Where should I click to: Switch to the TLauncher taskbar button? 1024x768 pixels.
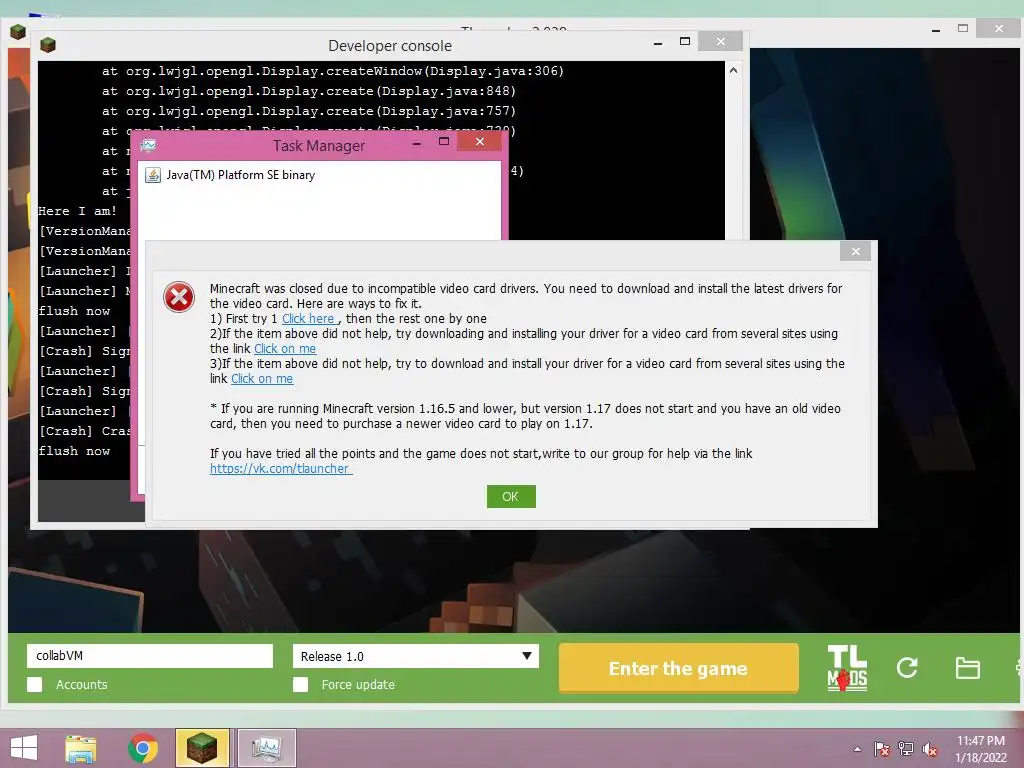[x=202, y=748]
